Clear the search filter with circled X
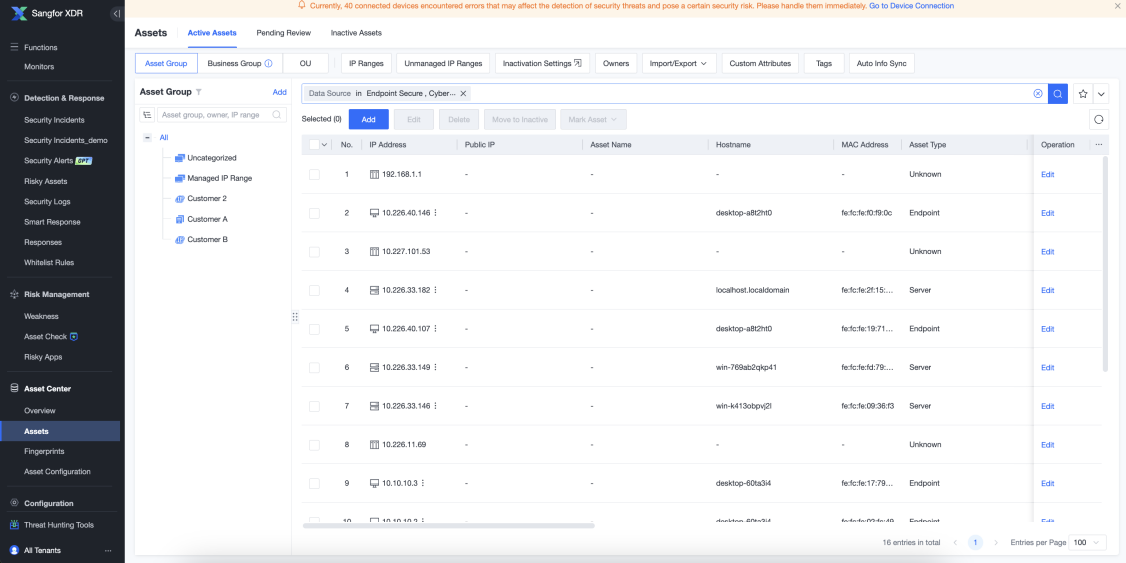 [1038, 93]
